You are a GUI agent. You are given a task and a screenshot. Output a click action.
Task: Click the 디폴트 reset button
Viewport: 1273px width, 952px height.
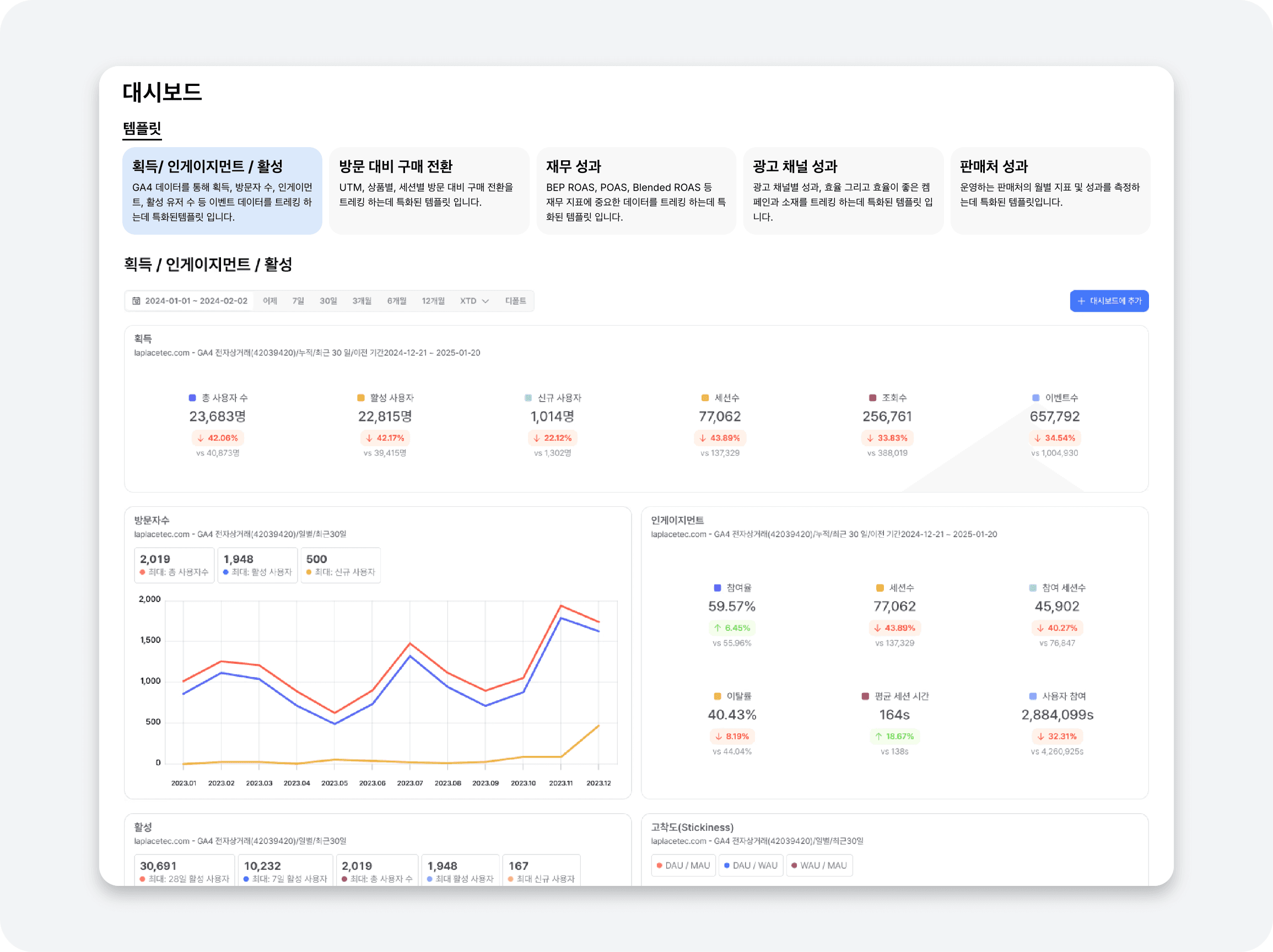coord(515,301)
